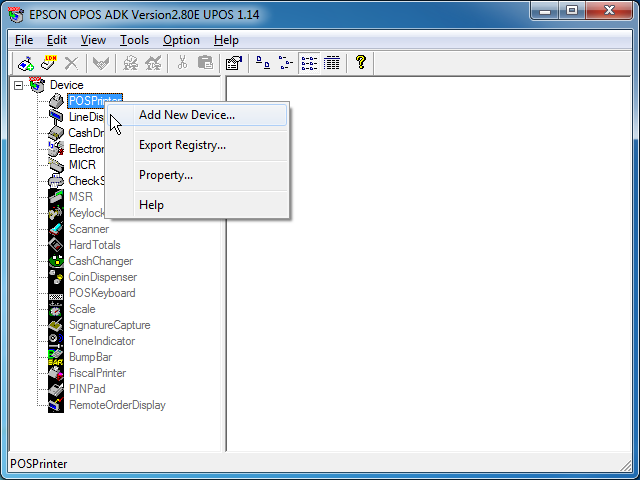Click the Device root node icon
640x480 pixels.
tap(37, 84)
